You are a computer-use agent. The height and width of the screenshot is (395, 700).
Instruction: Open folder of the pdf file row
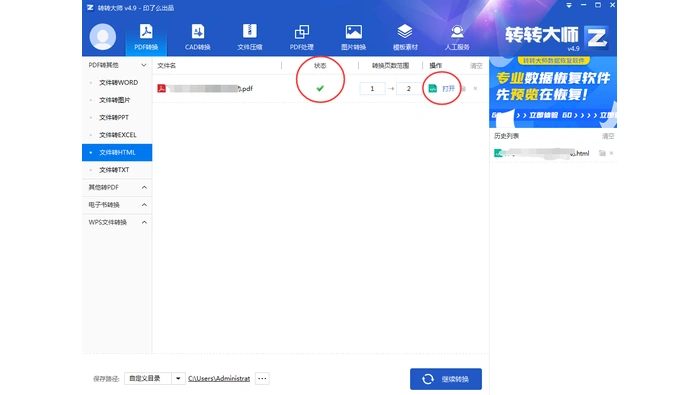(463, 89)
